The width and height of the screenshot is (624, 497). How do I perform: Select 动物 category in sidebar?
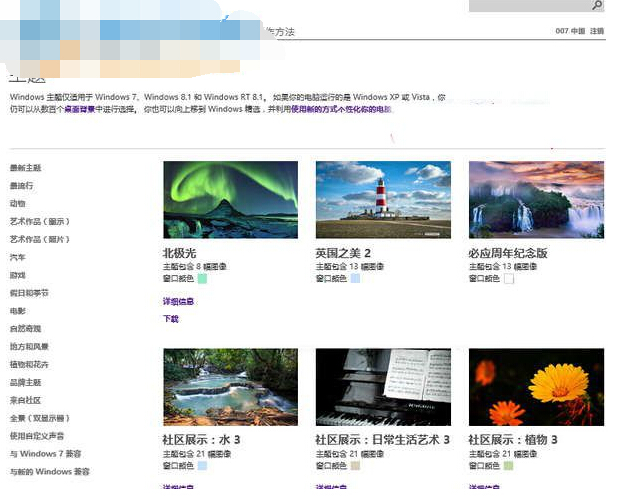tap(18, 204)
